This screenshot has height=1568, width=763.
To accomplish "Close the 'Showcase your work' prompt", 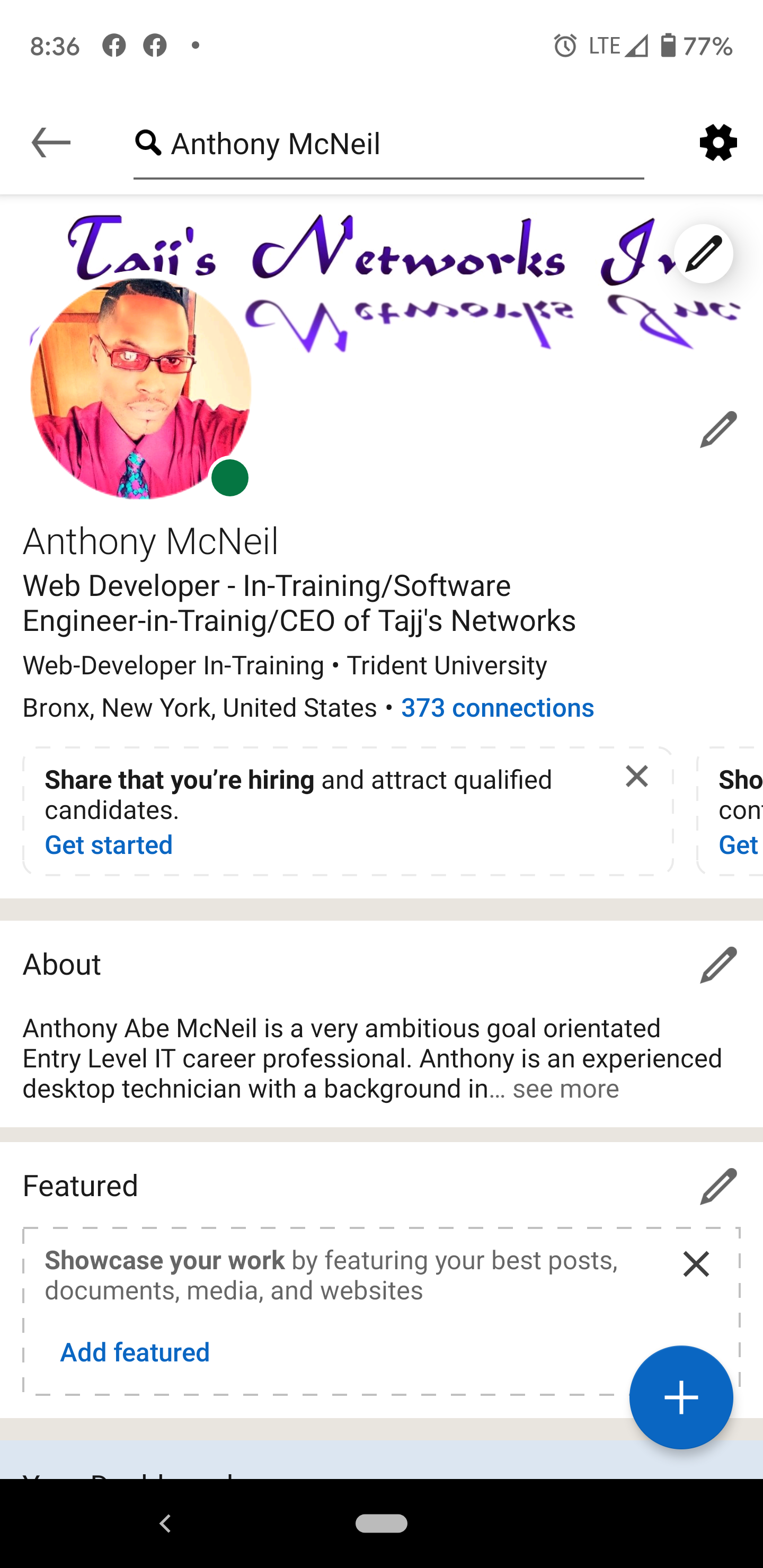I will click(x=696, y=1264).
